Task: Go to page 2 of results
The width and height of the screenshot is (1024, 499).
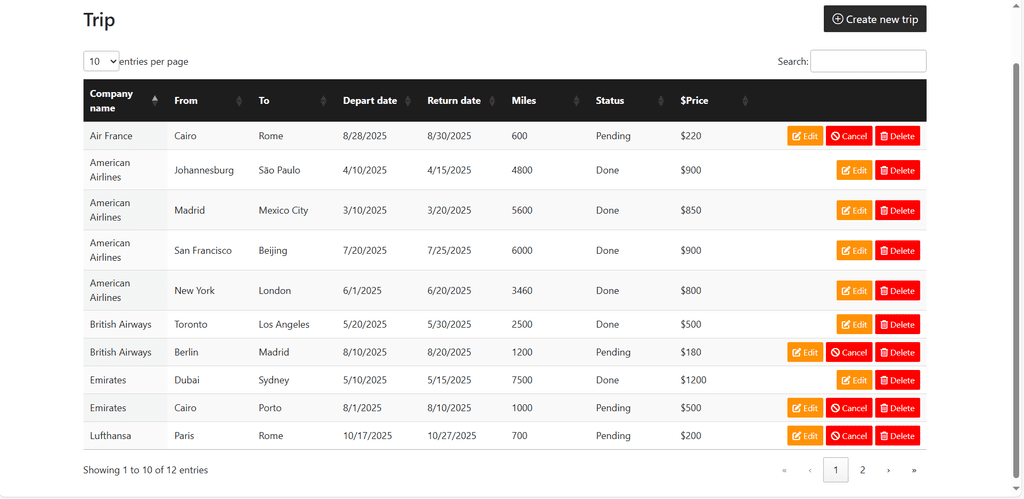Action: click(862, 470)
